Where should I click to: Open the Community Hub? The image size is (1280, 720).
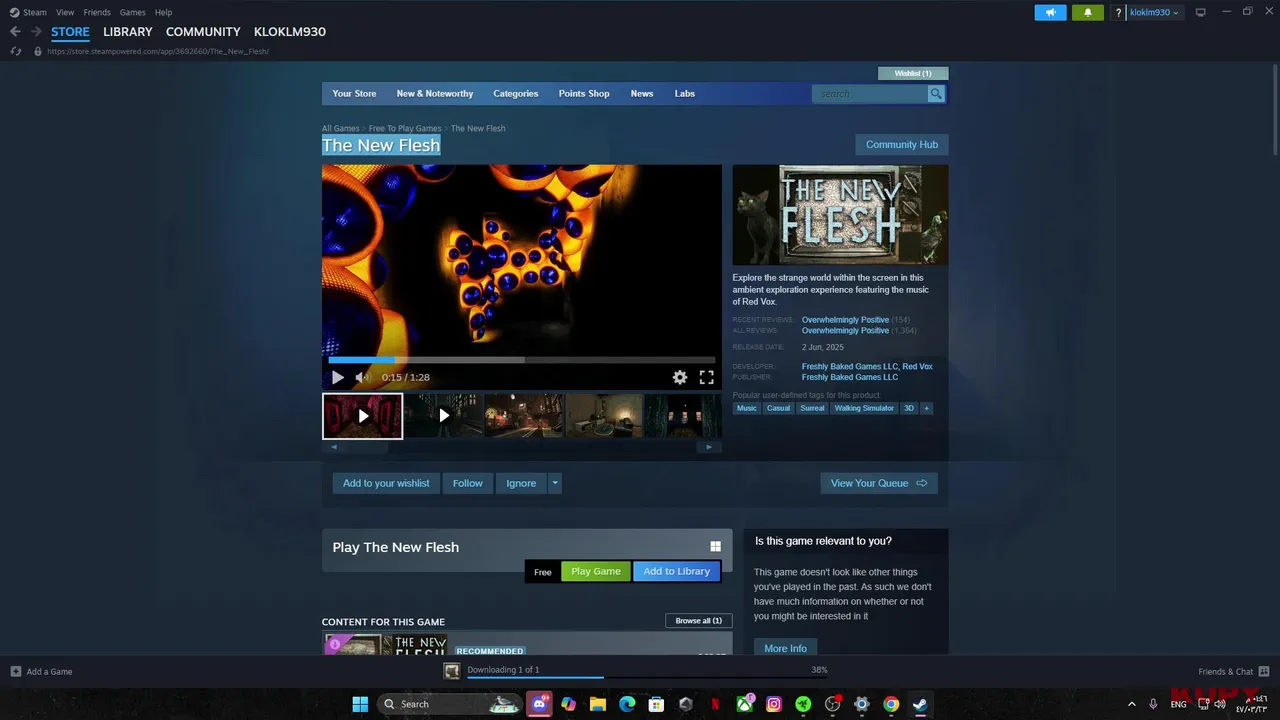pyautogui.click(x=902, y=145)
